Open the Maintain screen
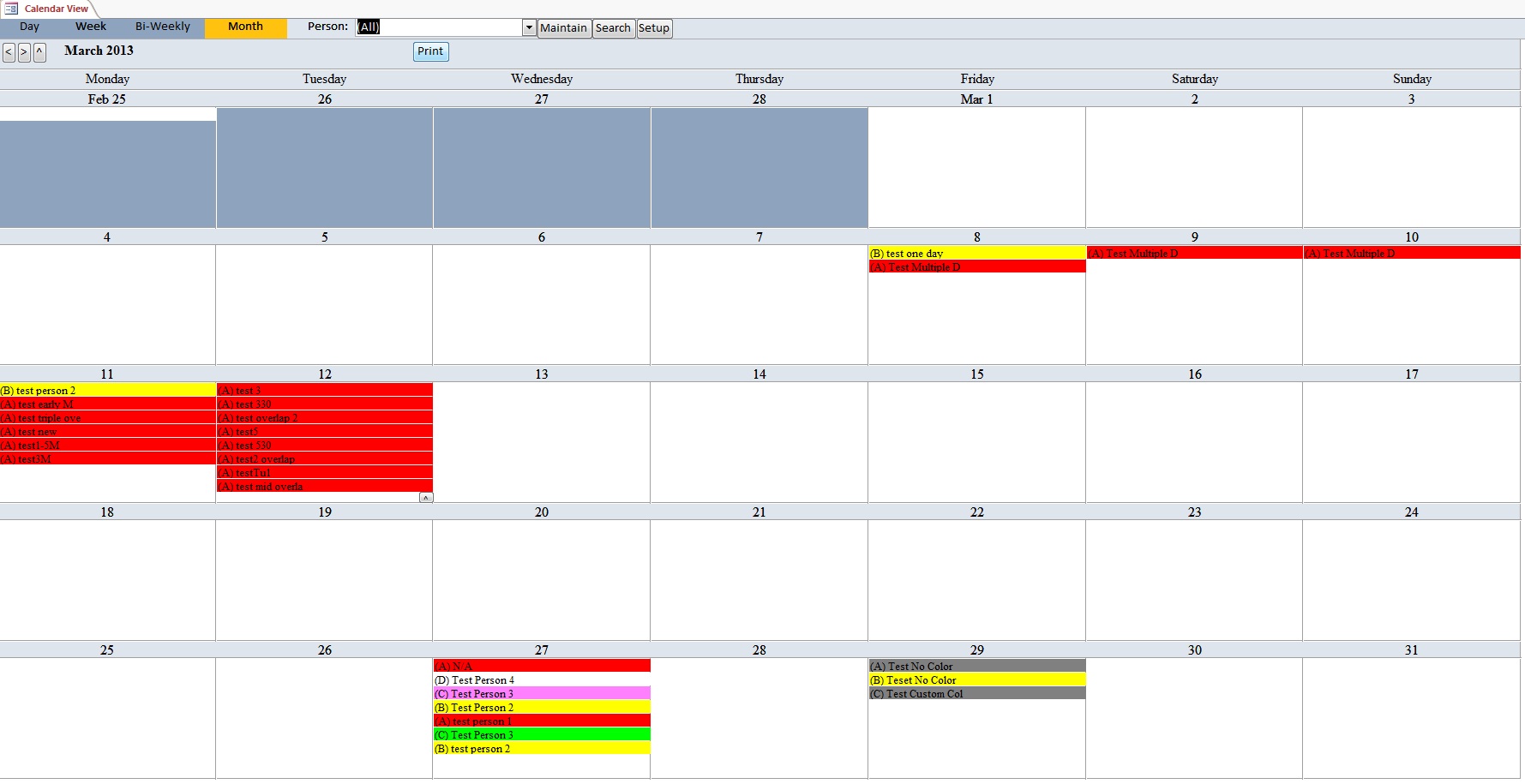The width and height of the screenshot is (1525, 784). point(564,27)
